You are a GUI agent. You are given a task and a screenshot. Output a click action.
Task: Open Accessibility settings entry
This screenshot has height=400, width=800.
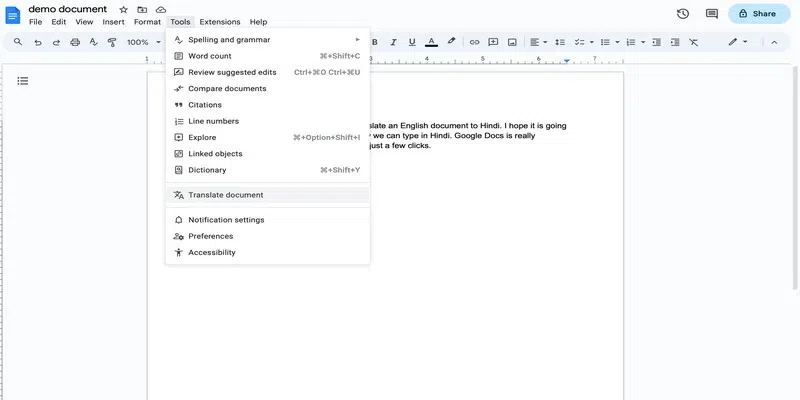tap(268, 253)
